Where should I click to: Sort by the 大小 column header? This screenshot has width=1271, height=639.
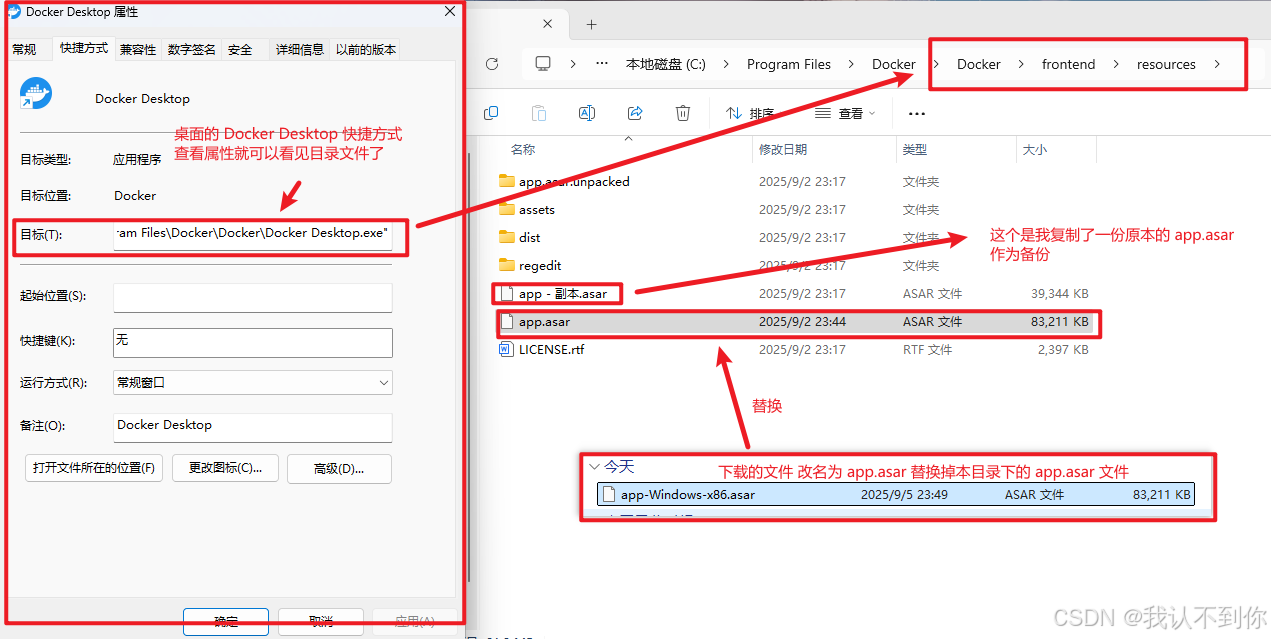1035,150
